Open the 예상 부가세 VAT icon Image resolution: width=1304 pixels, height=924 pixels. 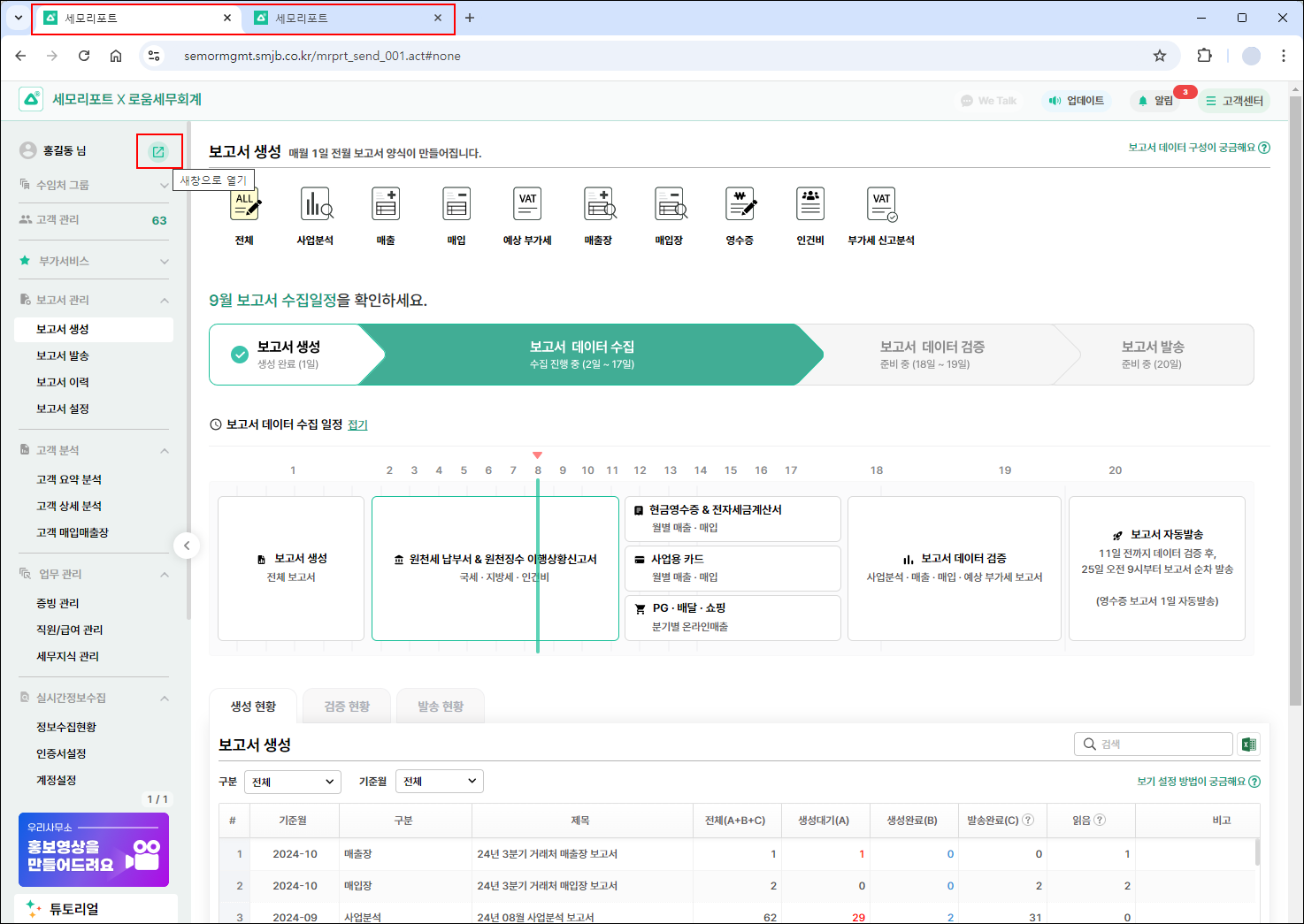pos(527,205)
